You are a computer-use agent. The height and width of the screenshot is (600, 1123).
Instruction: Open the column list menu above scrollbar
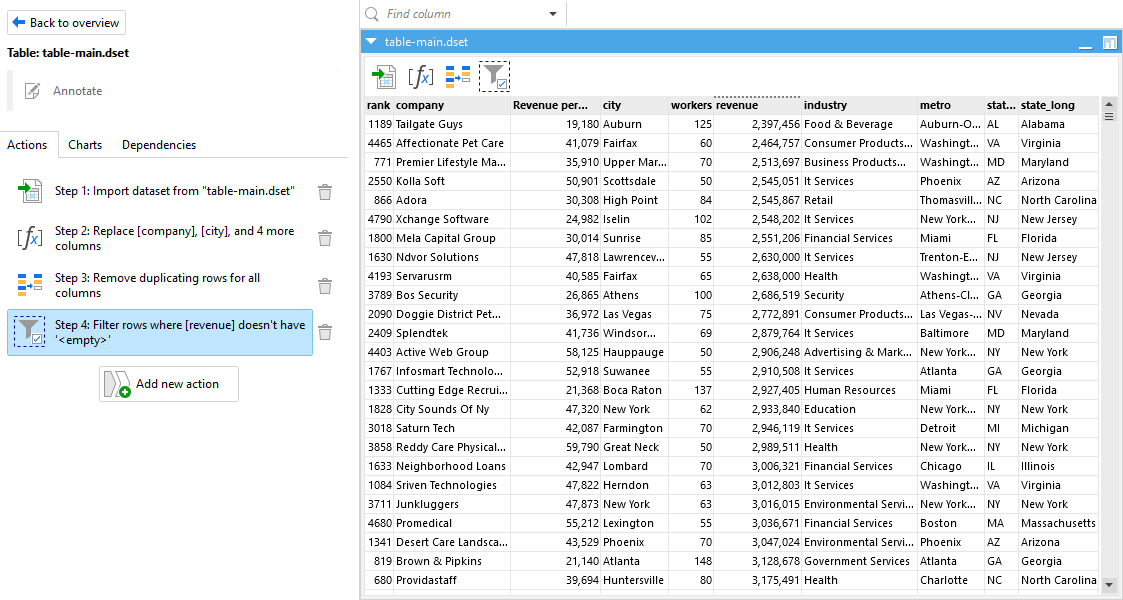click(x=1109, y=116)
